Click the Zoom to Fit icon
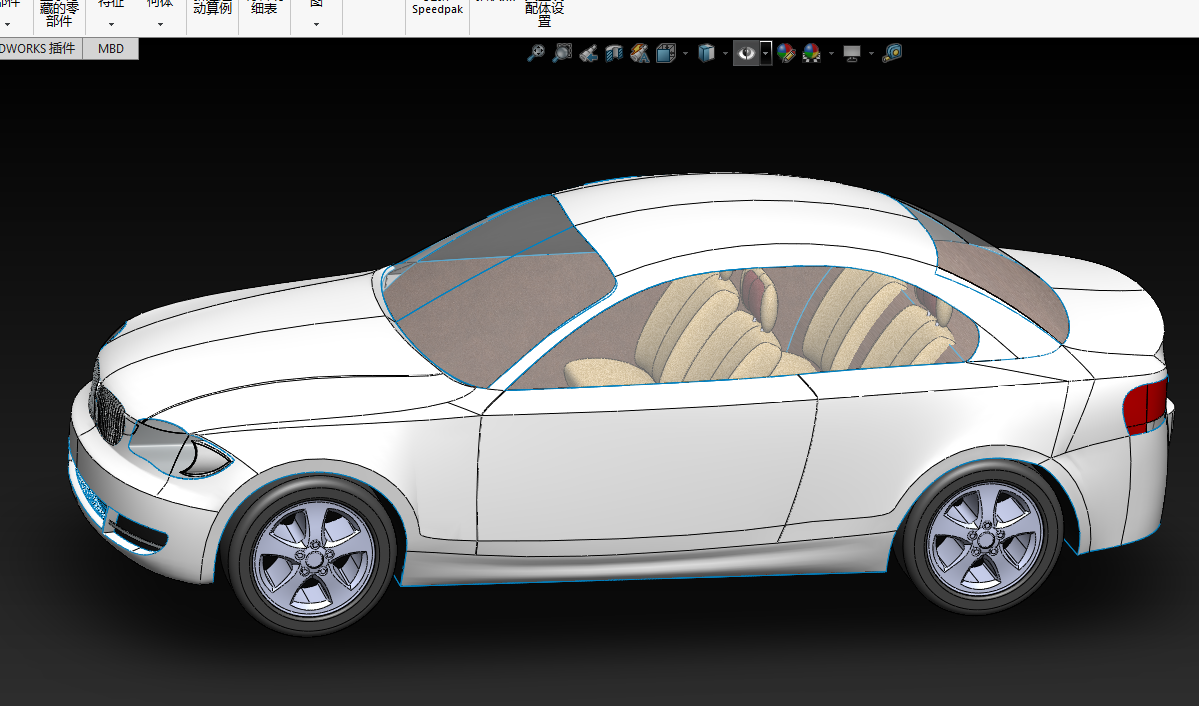Viewport: 1199px width, 706px height. [x=536, y=53]
